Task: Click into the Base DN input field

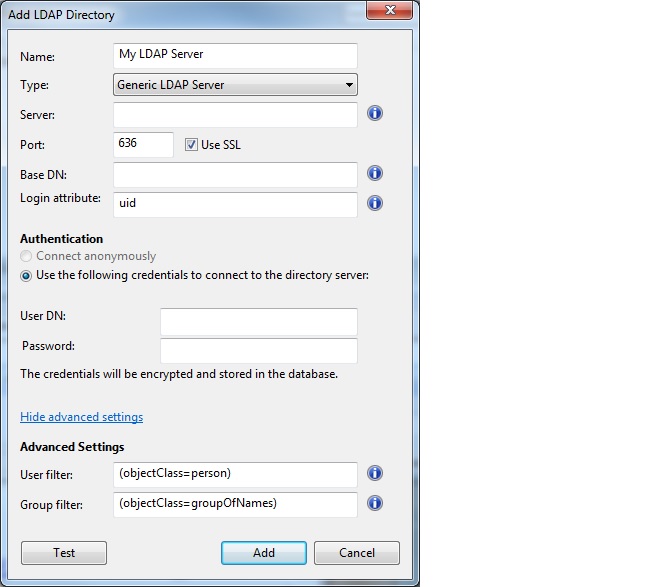Action: [x=235, y=175]
